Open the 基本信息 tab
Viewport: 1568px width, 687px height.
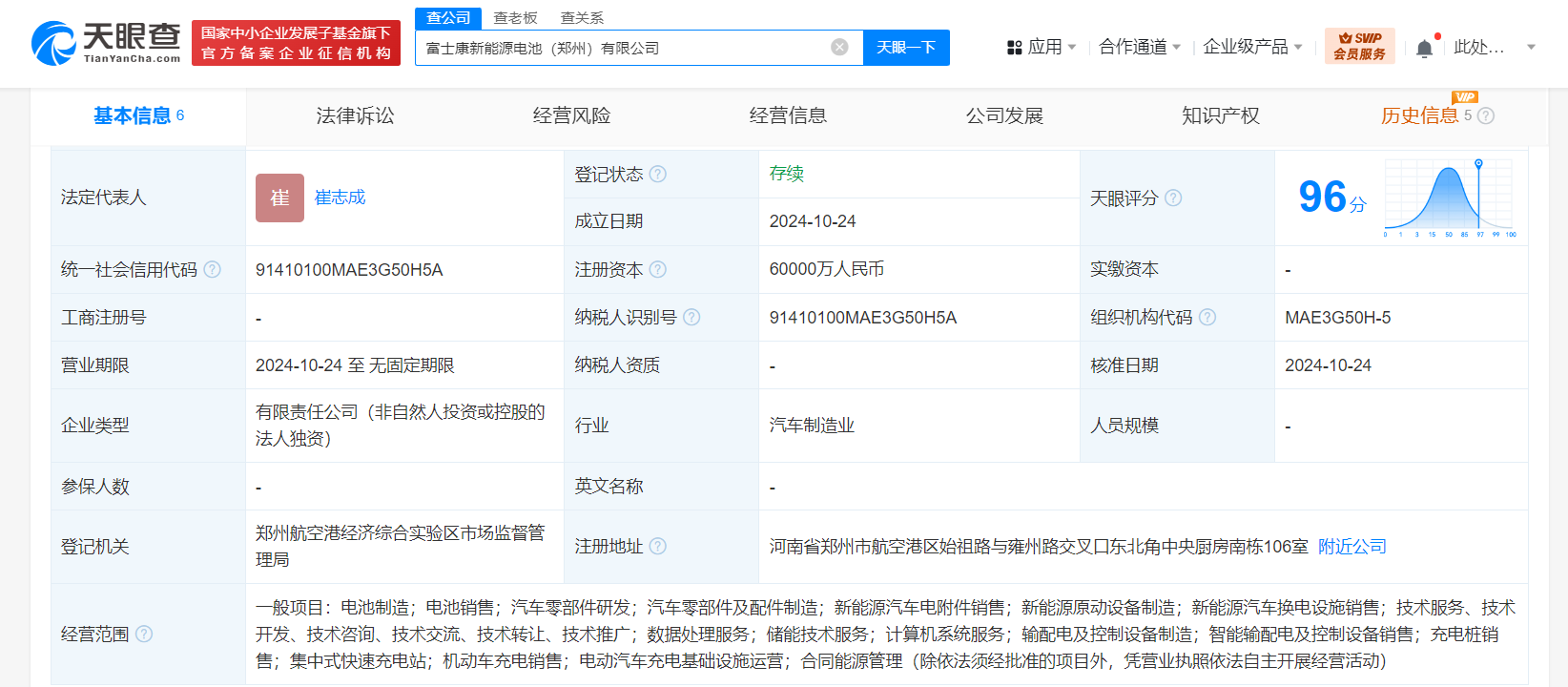pos(138,115)
